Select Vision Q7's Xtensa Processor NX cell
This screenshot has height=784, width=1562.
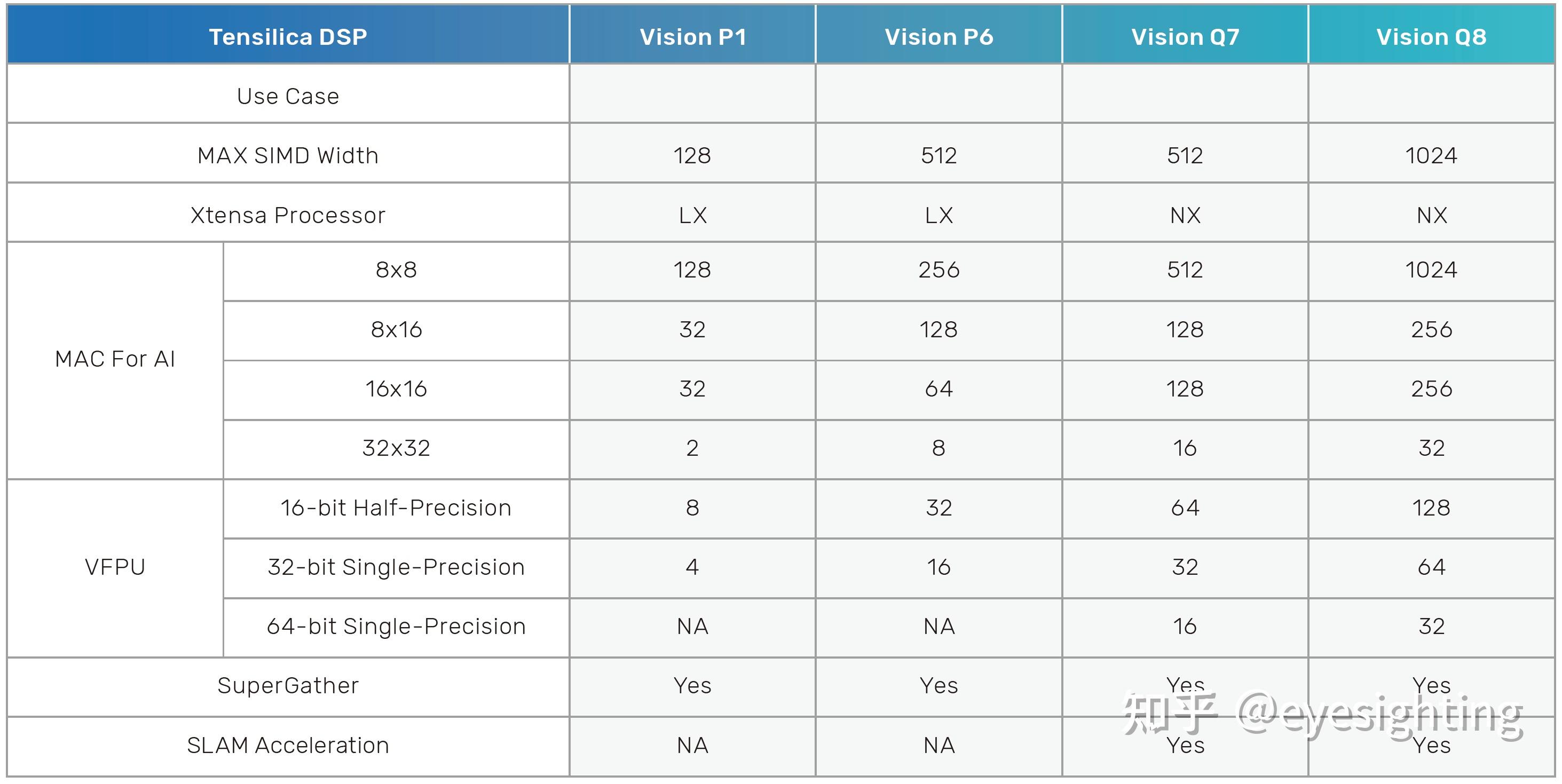pos(1185,215)
